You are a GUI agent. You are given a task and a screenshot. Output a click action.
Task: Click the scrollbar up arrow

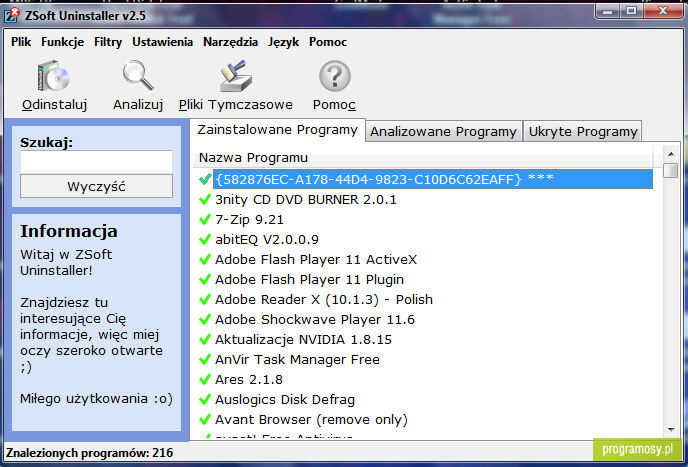pyautogui.click(x=670, y=154)
